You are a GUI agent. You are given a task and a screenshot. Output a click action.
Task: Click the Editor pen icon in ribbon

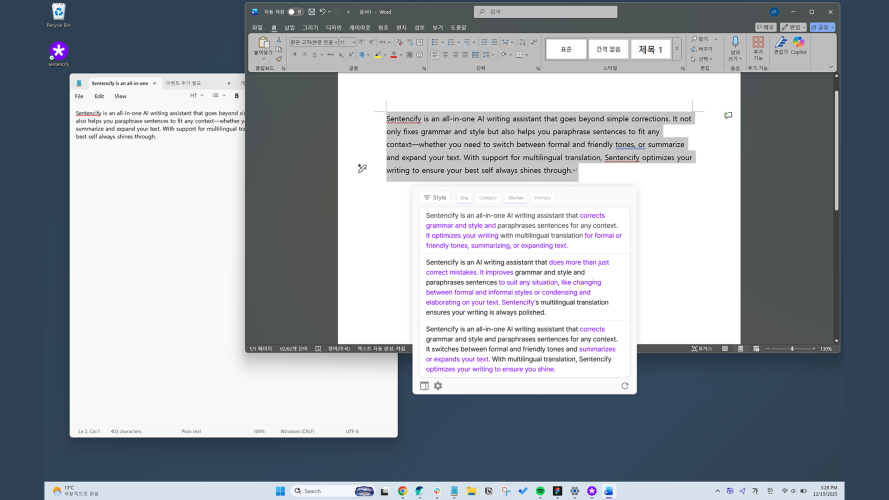point(781,43)
